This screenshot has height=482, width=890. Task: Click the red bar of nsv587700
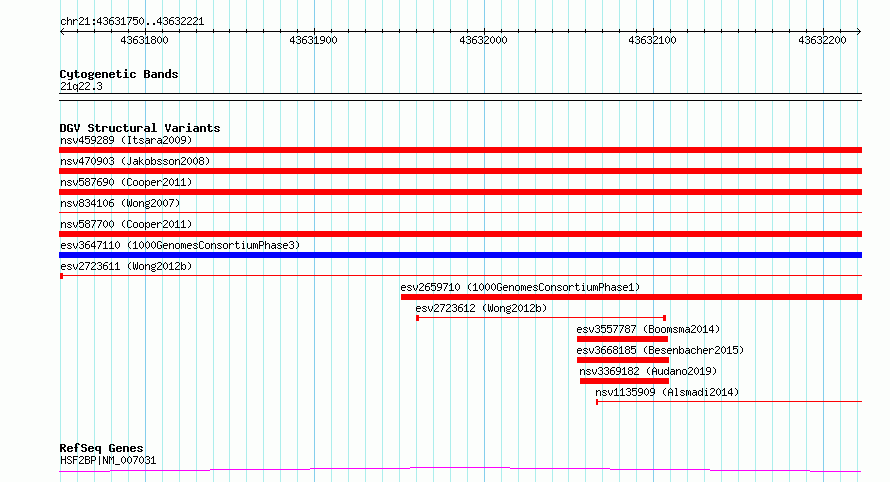pos(460,234)
